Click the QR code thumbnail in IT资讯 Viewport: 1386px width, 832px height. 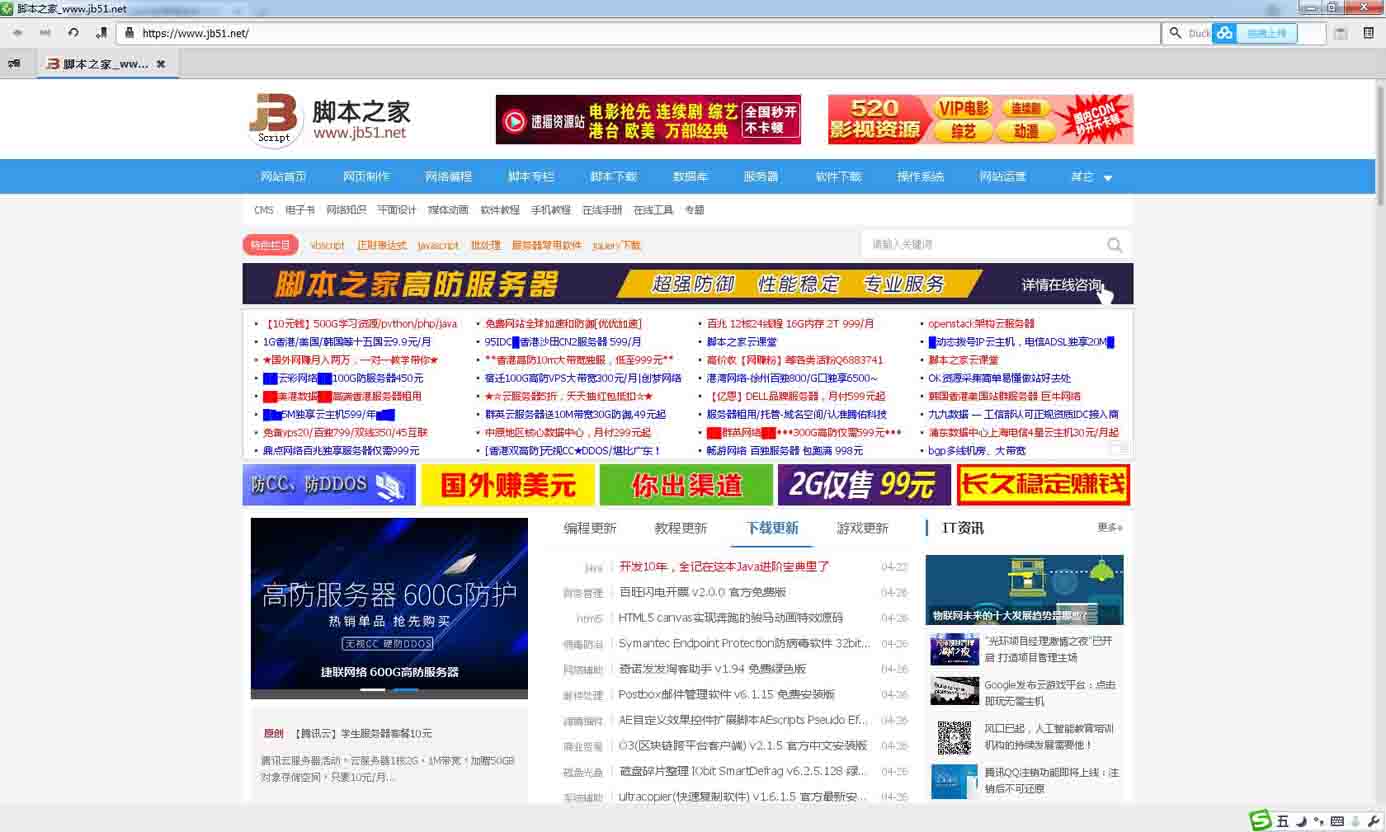(954, 737)
